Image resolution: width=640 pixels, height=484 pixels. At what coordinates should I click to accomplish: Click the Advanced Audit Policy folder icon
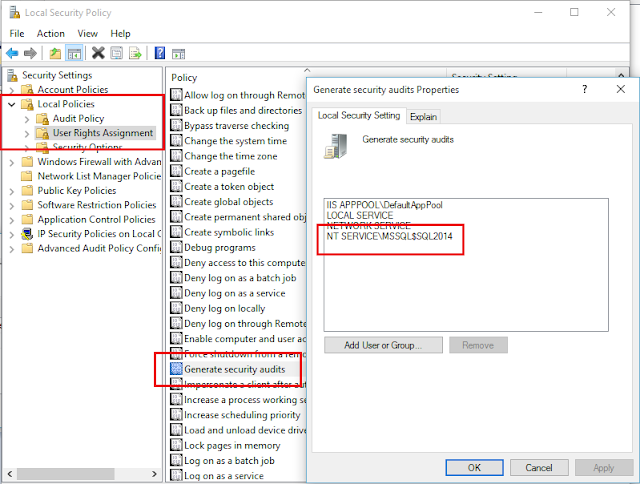coord(27,248)
